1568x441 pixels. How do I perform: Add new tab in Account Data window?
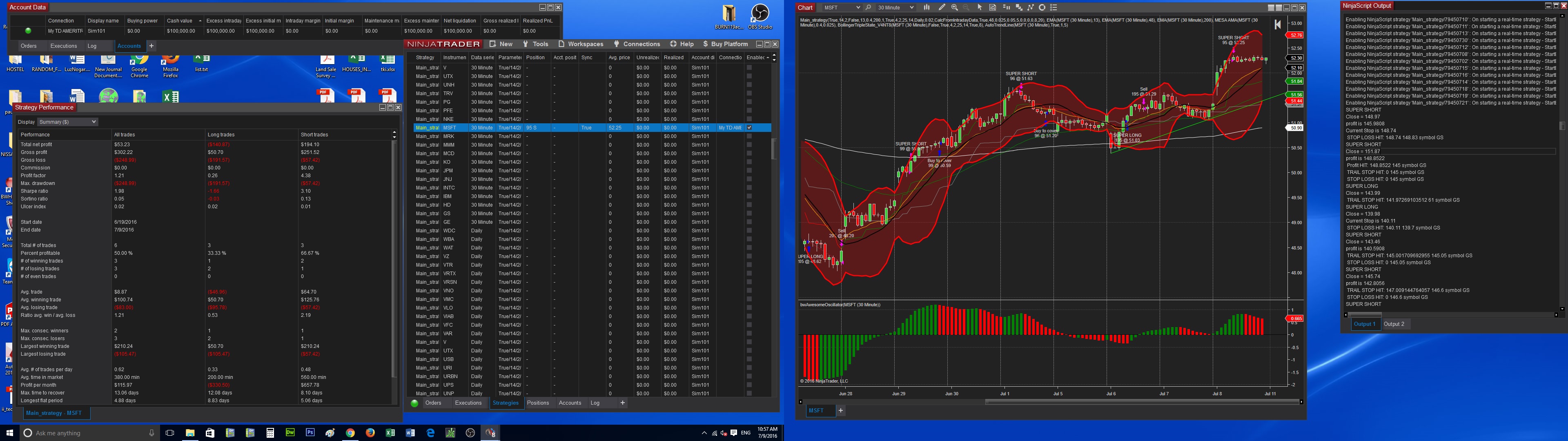pos(151,46)
